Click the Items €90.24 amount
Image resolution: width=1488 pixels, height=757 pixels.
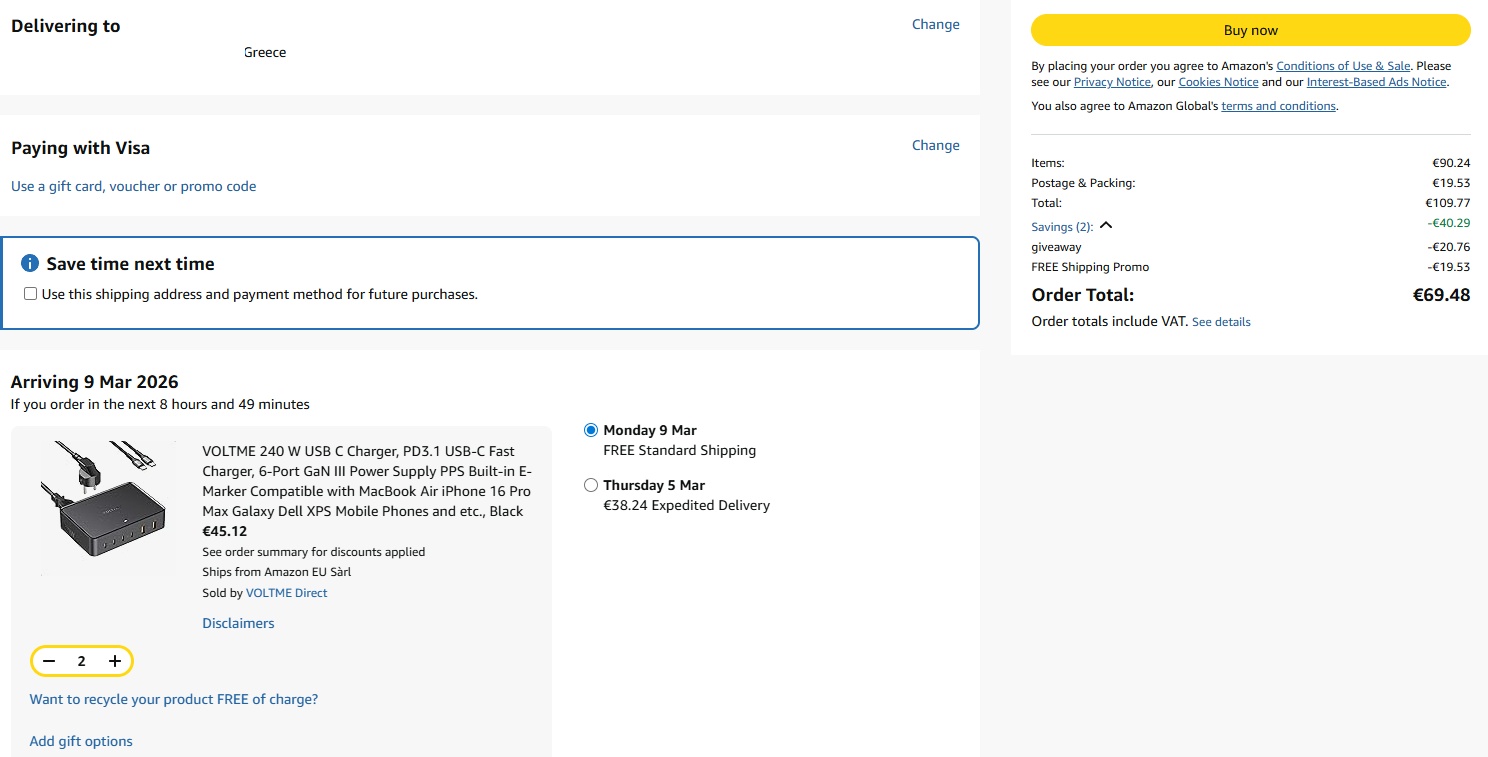pyautogui.click(x=1451, y=163)
